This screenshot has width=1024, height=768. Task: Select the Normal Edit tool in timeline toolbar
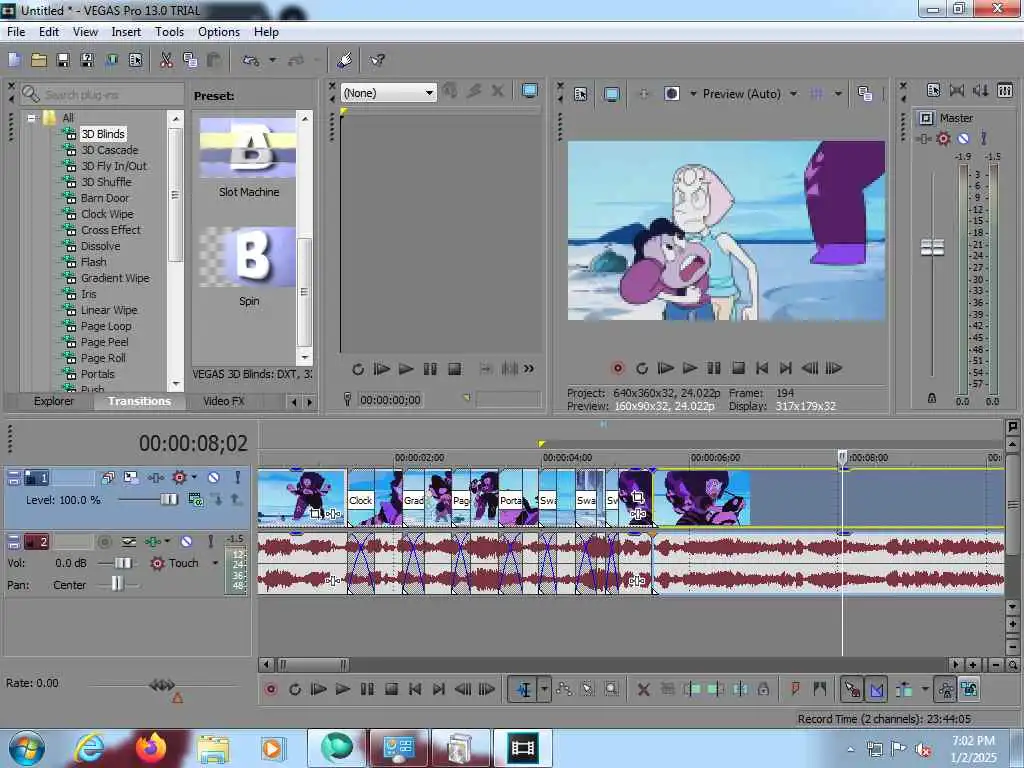524,689
